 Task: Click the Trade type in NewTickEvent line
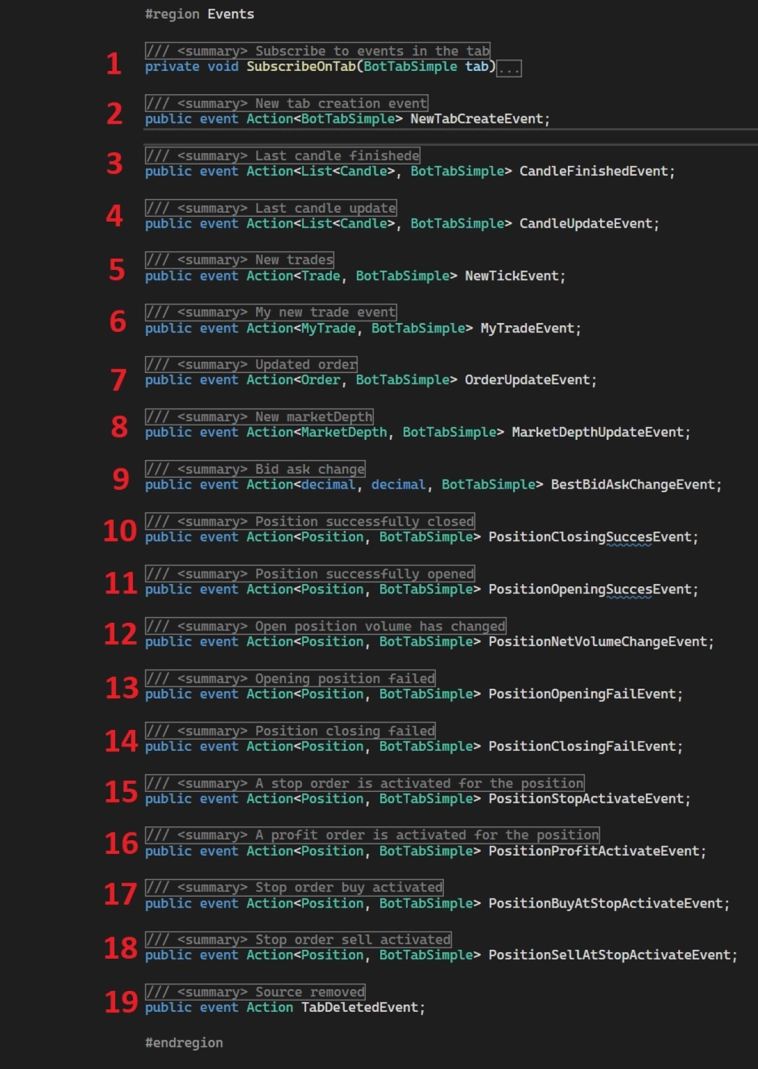tap(320, 276)
